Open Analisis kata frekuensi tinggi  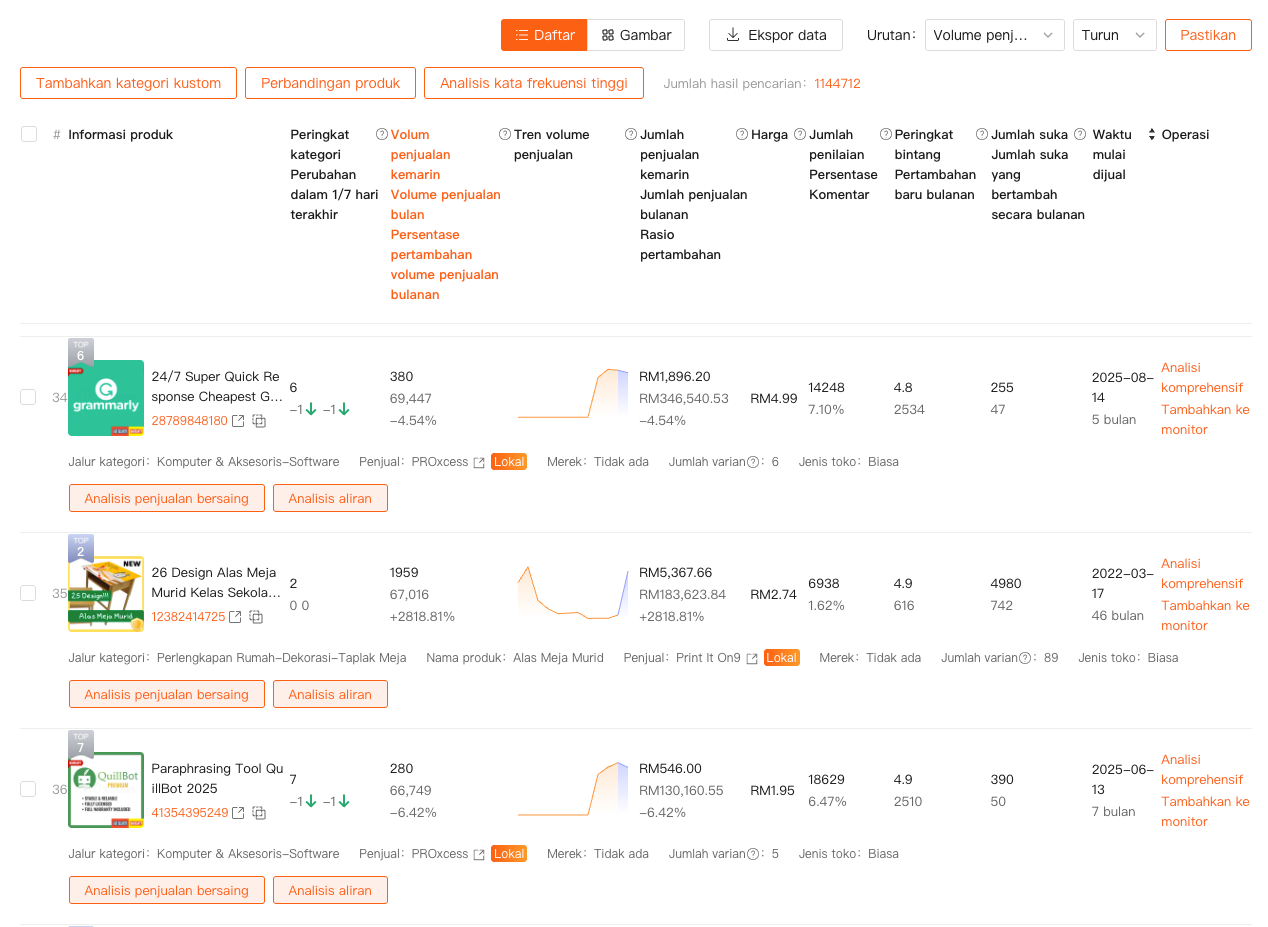click(x=533, y=83)
